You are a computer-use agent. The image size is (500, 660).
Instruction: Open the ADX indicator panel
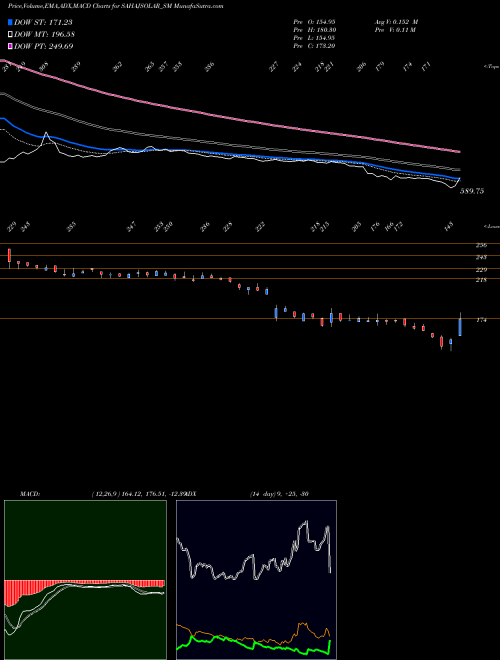click(x=256, y=580)
